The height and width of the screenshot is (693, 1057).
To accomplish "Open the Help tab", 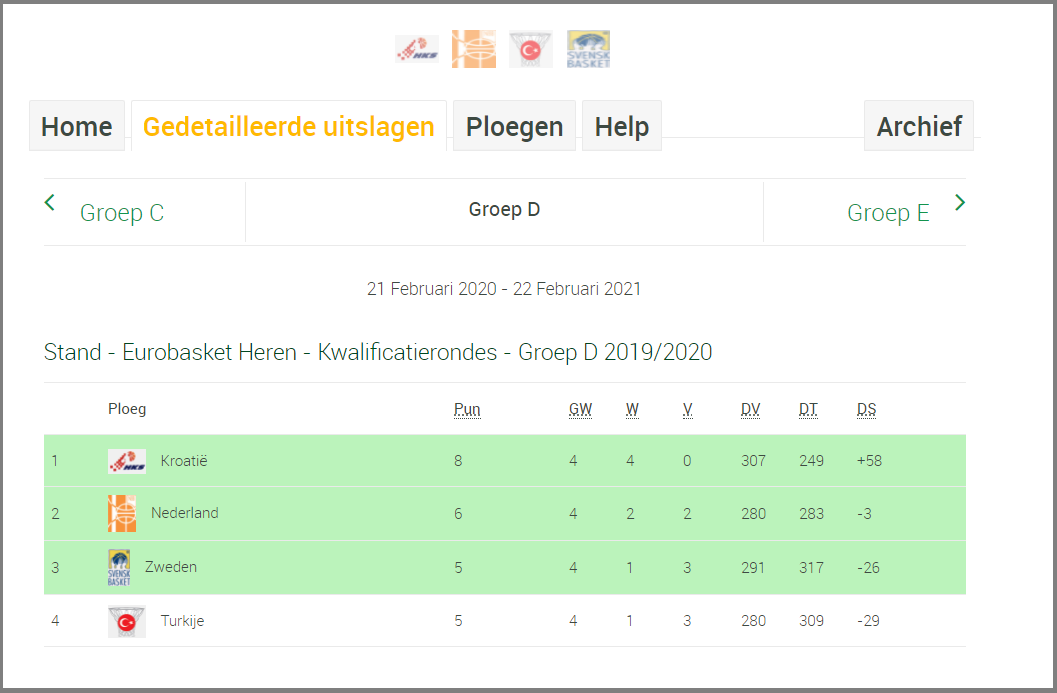I will (622, 126).
